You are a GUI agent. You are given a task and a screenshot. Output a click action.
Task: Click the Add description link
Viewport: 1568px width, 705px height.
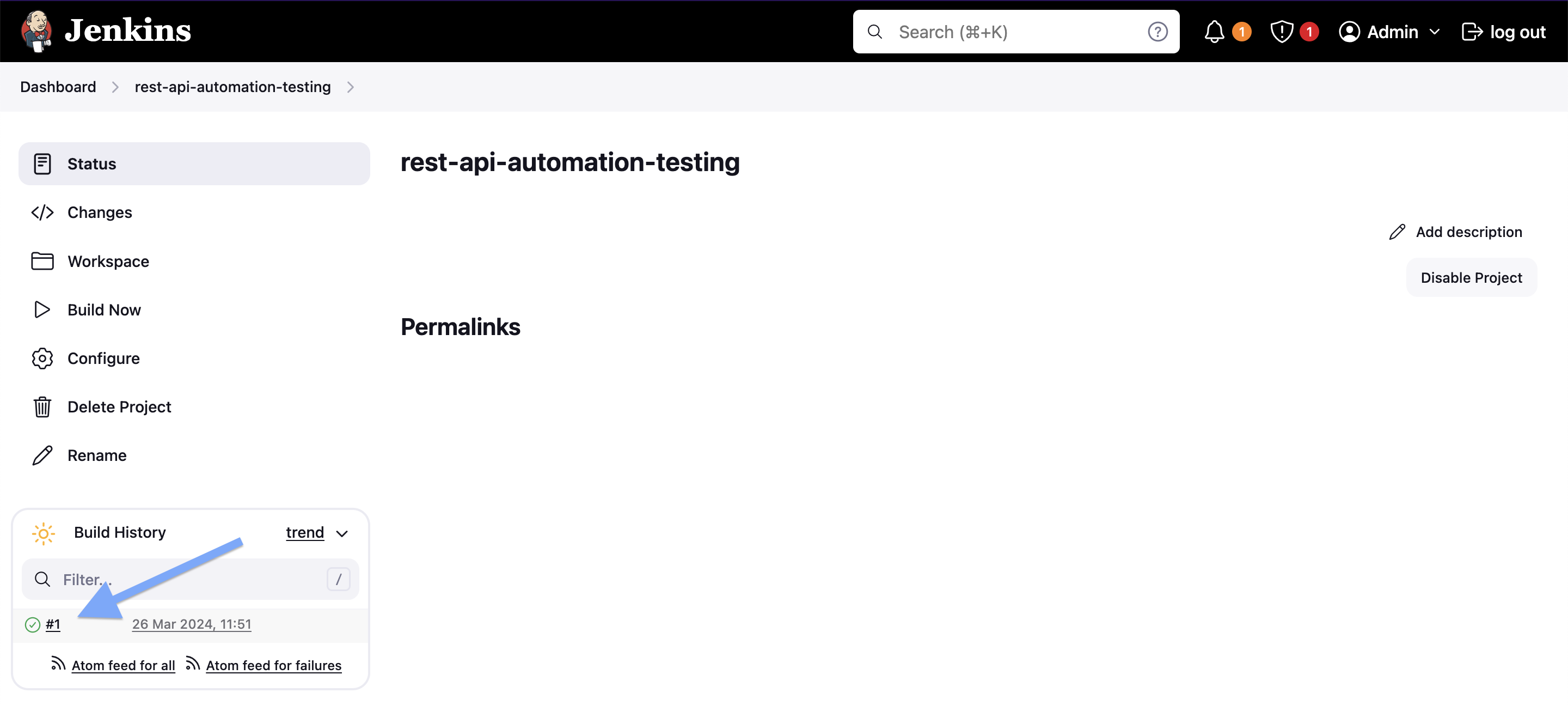pos(1455,231)
